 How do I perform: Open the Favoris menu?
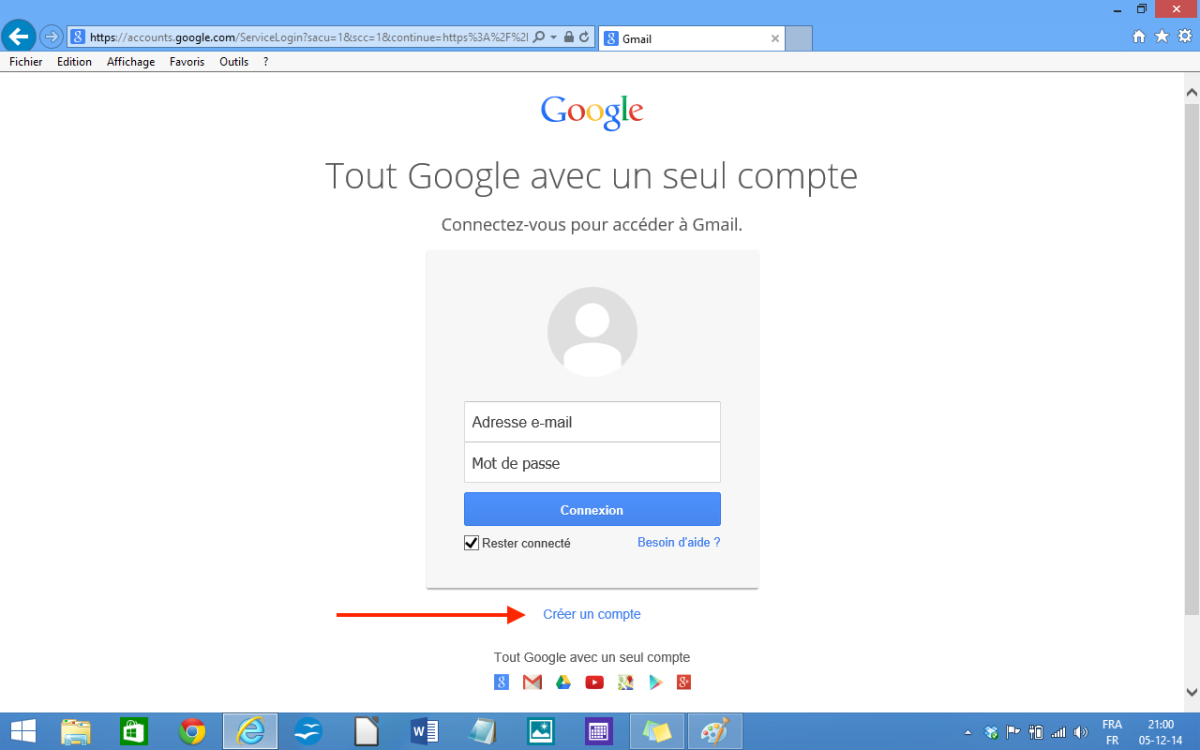point(187,62)
